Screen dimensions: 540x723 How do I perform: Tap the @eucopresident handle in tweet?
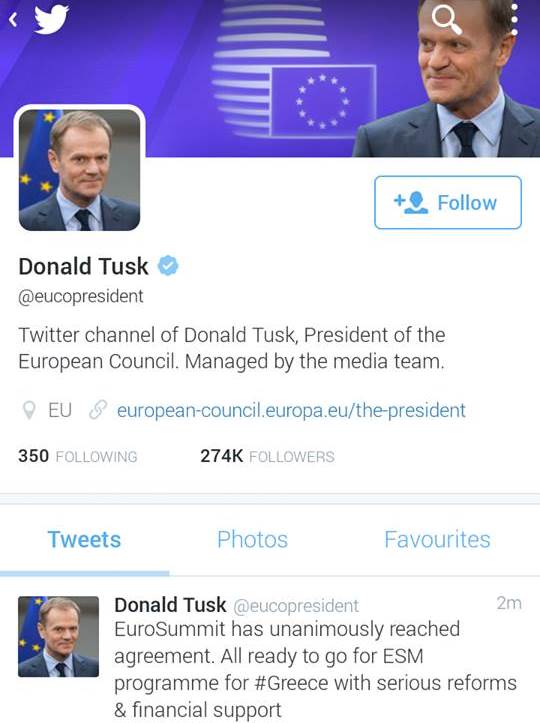(x=296, y=606)
